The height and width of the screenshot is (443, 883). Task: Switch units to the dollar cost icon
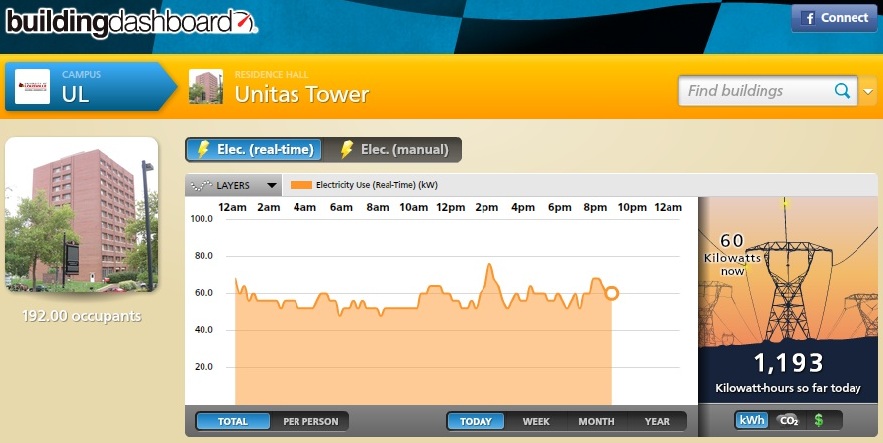pyautogui.click(x=819, y=421)
